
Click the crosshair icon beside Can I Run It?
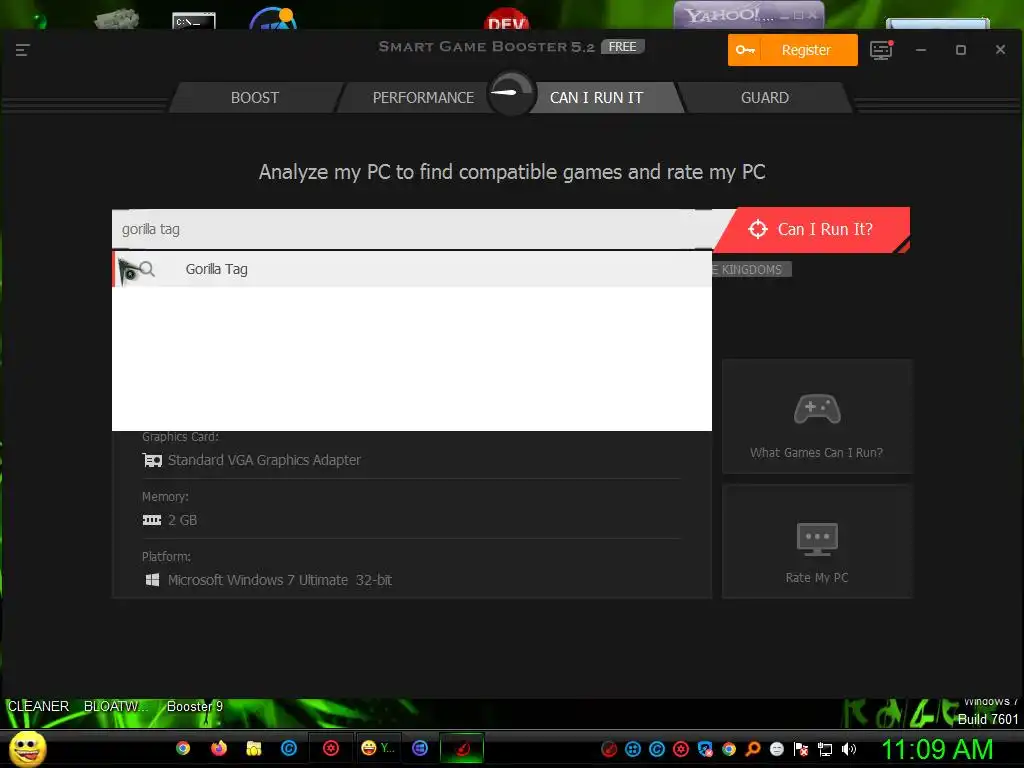coord(758,229)
